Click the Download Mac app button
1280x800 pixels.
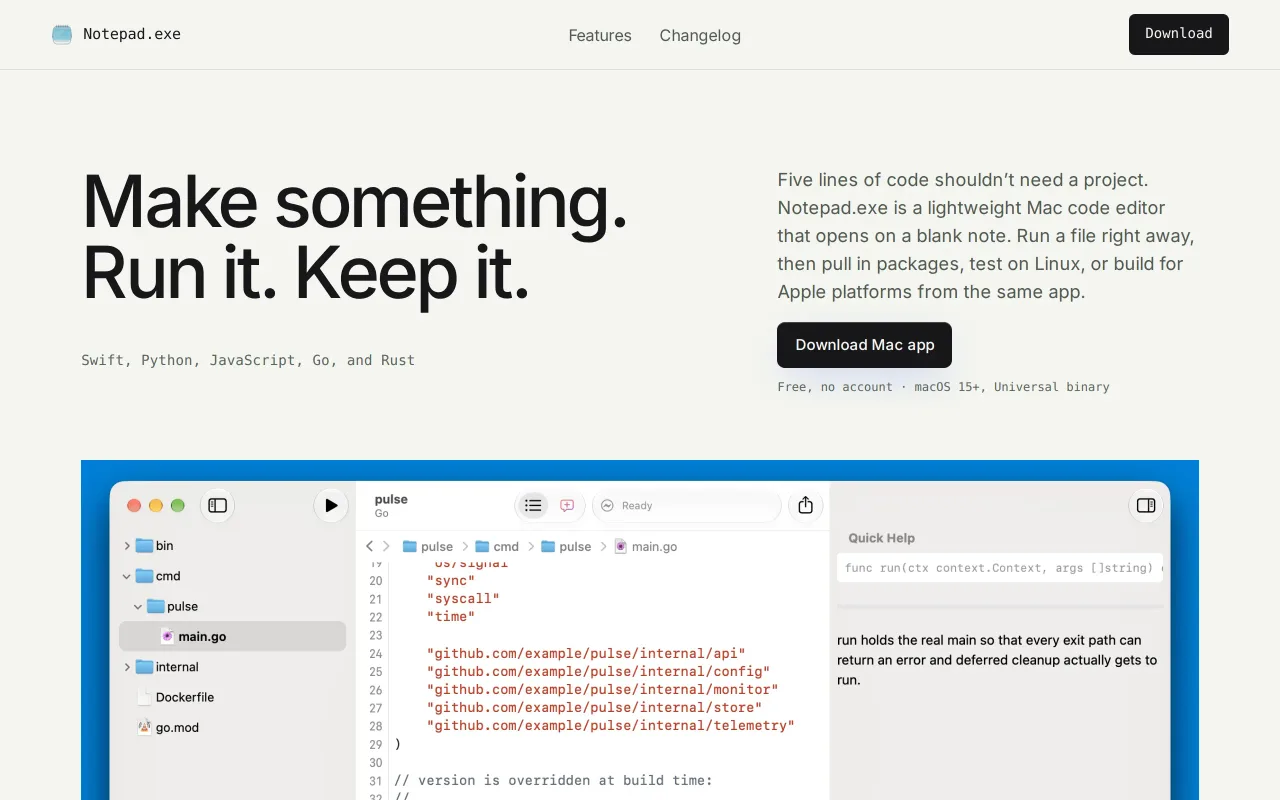(864, 345)
